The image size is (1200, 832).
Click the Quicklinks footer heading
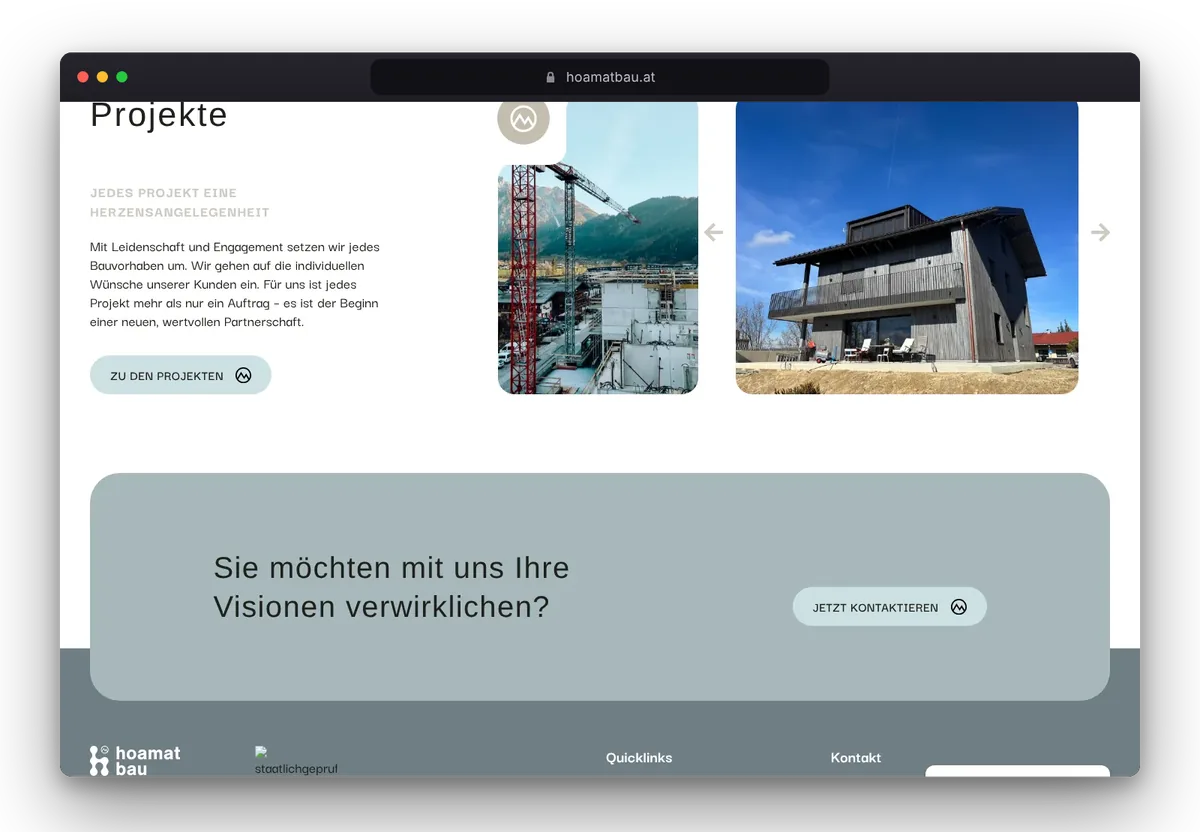point(639,758)
